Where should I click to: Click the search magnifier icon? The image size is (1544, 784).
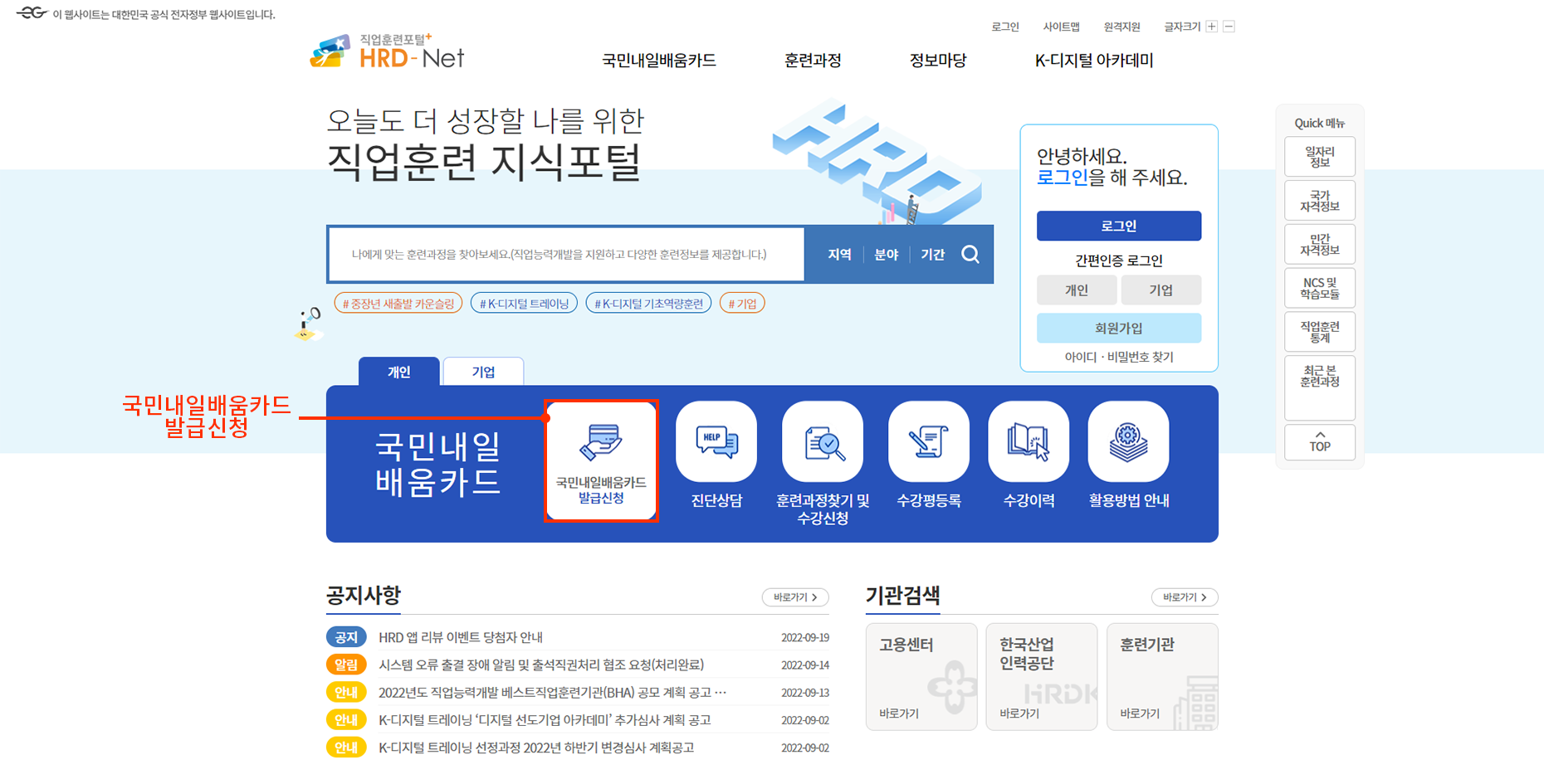[x=970, y=254]
